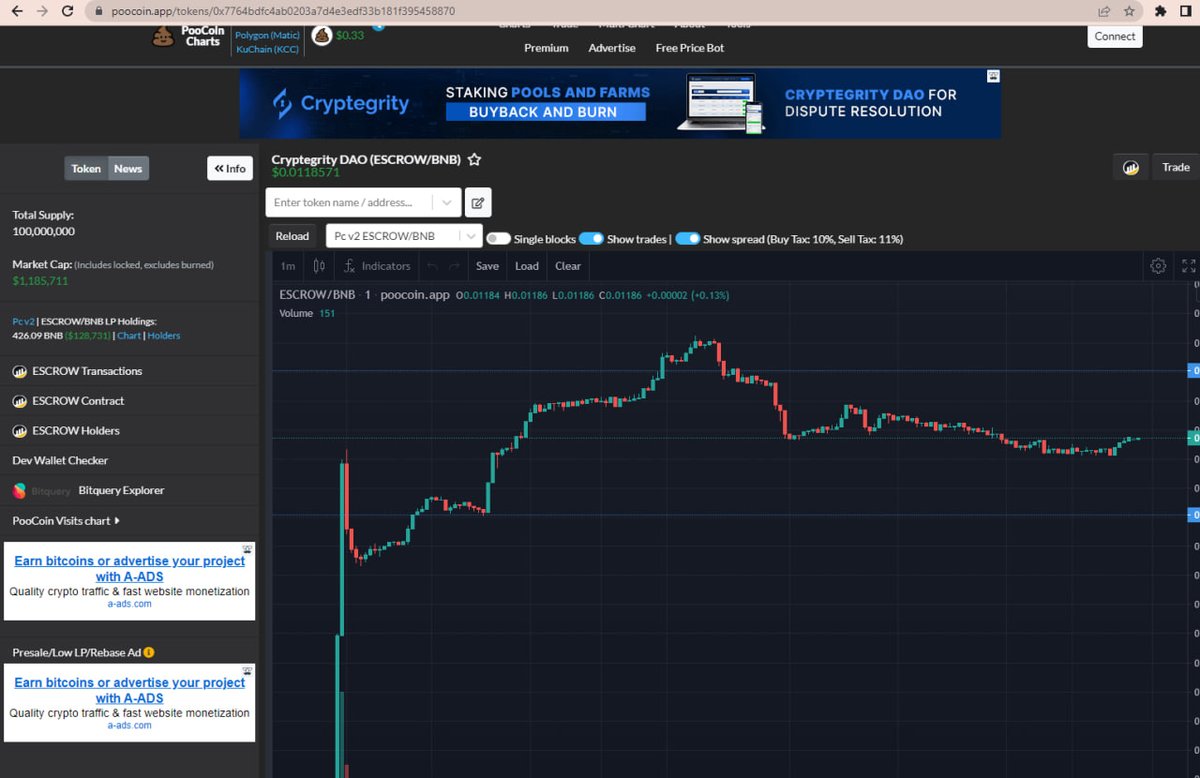This screenshot has height=778, width=1200.
Task: Switch to Polygon (Matic) network
Action: [x=267, y=35]
